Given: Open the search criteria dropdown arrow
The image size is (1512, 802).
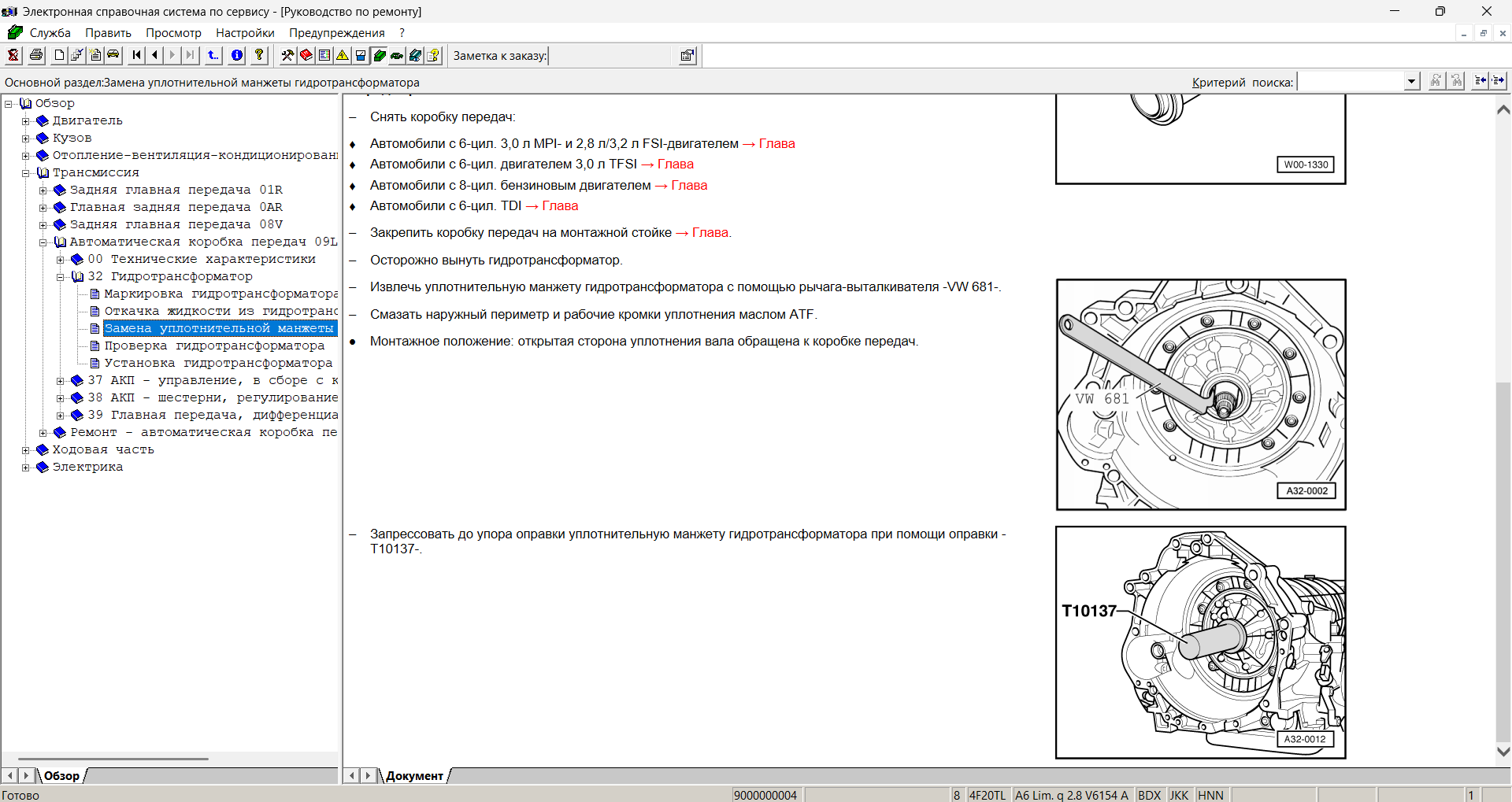Looking at the screenshot, I should 1412,81.
